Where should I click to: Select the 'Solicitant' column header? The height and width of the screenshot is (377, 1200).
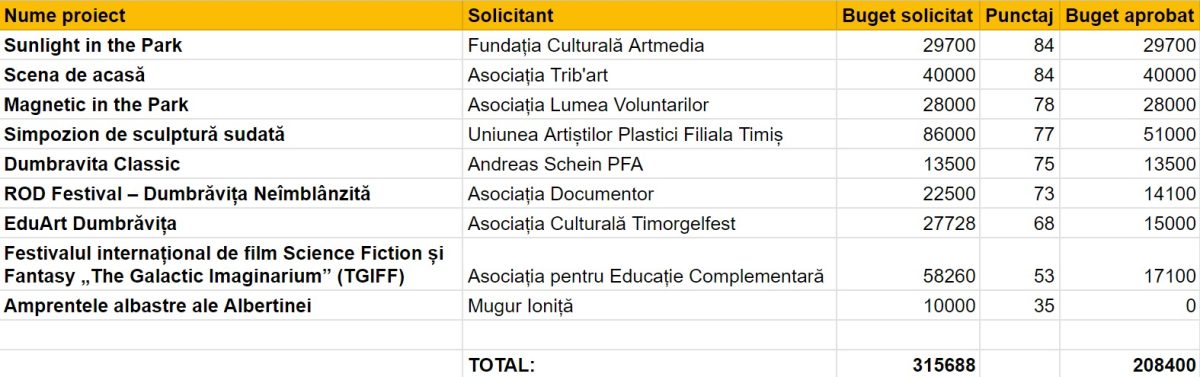coord(649,16)
